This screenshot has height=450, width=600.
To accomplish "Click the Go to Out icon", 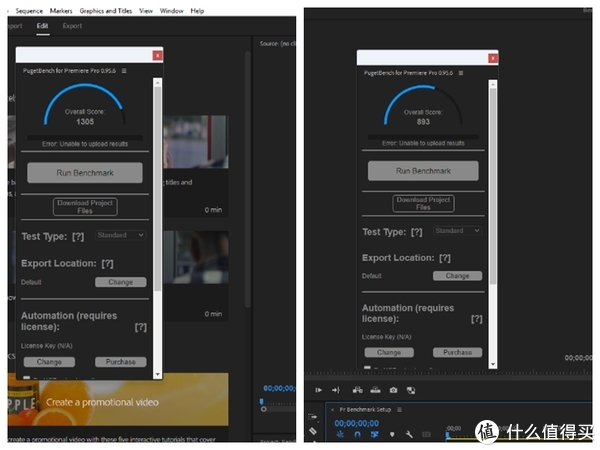I will [x=336, y=390].
